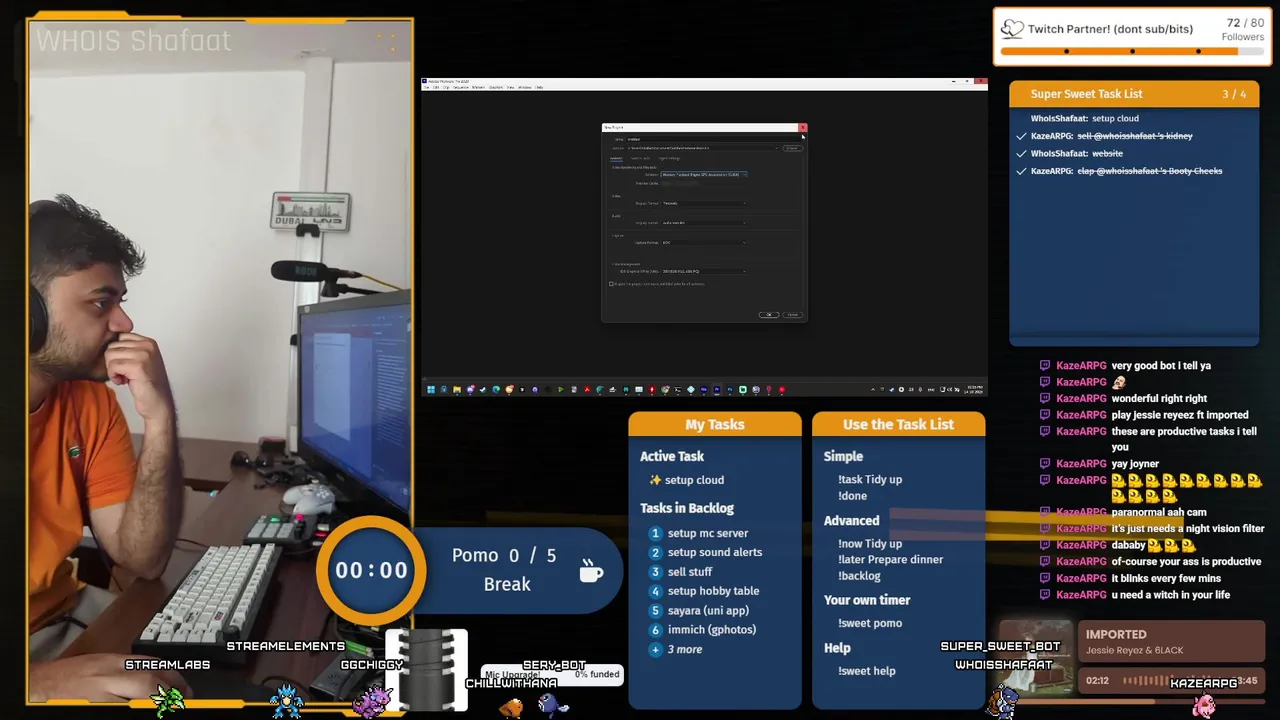Click the number 3 badge for sell stuff
Image resolution: width=1280 pixels, height=720 pixels.
[655, 572]
